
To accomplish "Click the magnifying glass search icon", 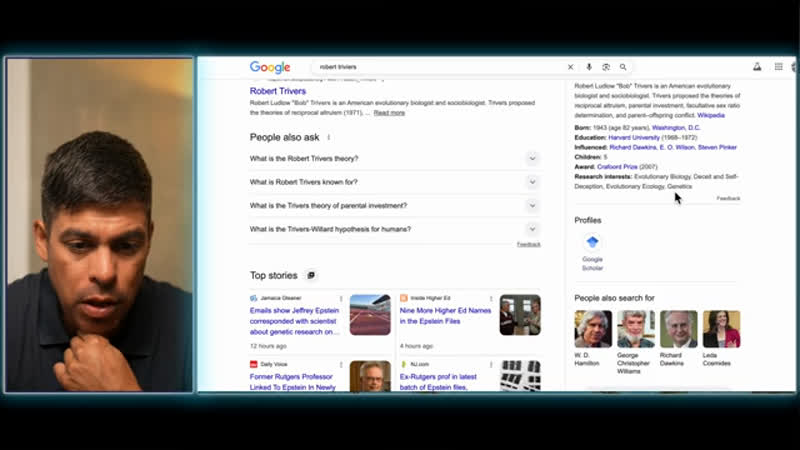I will point(623,67).
